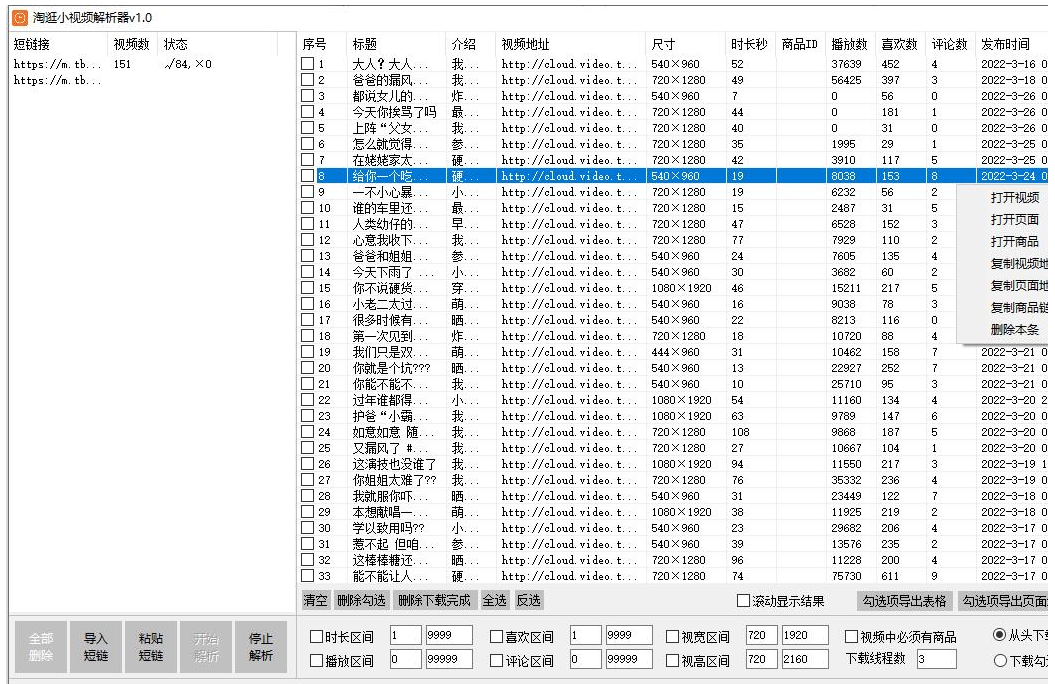Screen dimensions: 1055x684
Task: Click 勾选项导出表格 button
Action: tap(904, 601)
